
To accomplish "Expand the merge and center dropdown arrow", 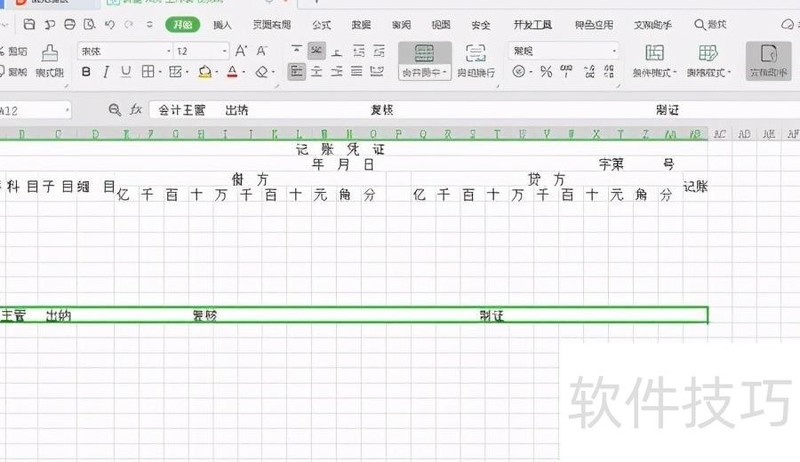I will pyautogui.click(x=445, y=72).
